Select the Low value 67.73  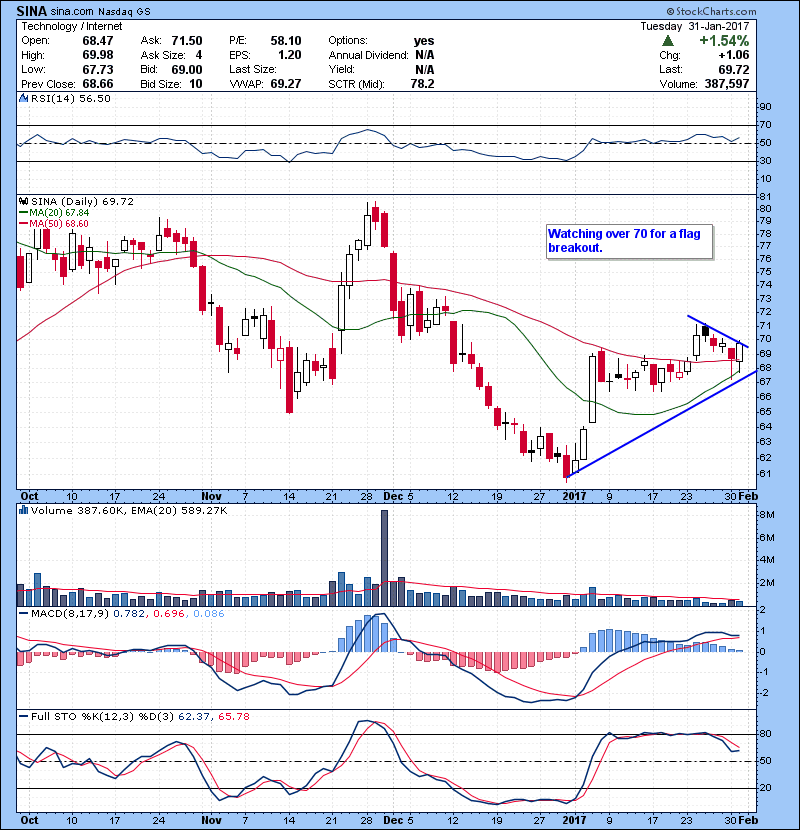click(98, 70)
